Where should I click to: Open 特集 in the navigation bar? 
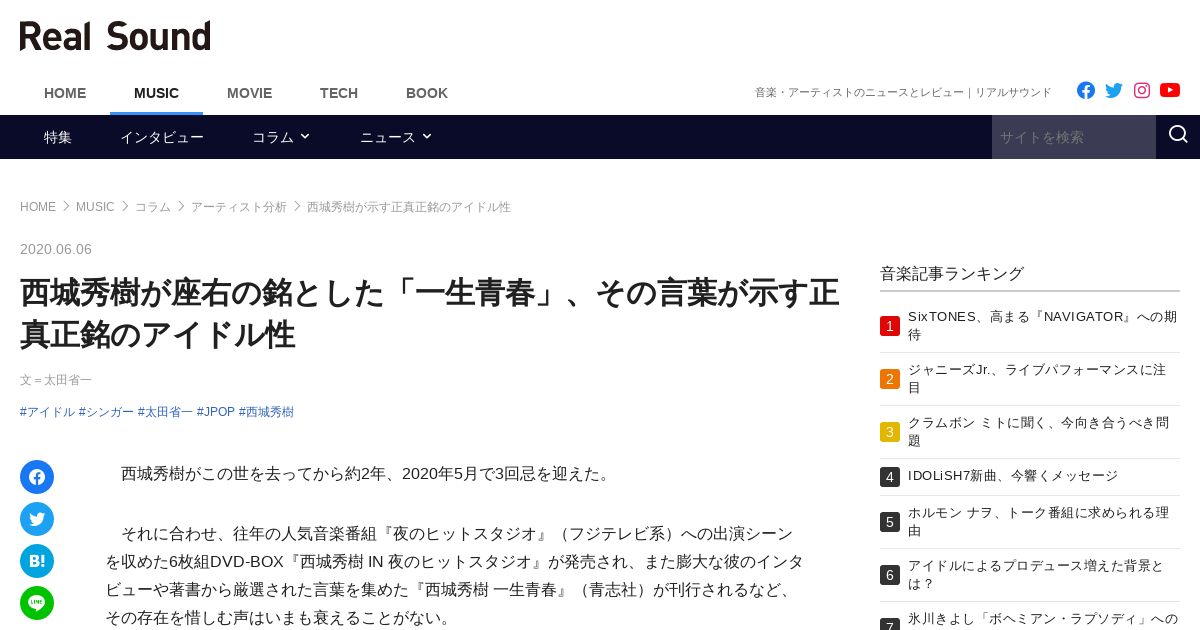58,137
